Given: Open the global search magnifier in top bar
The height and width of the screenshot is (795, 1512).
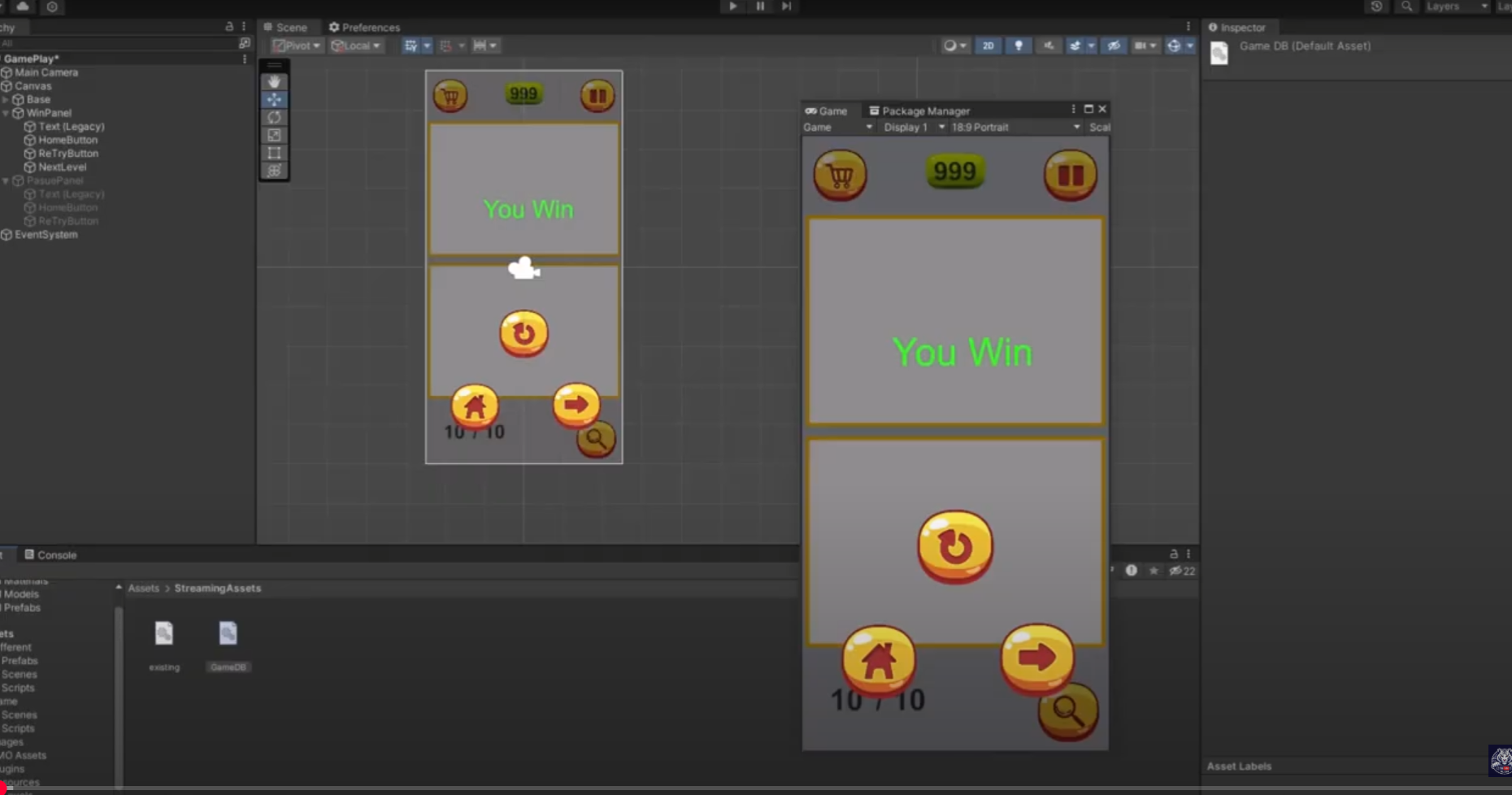Looking at the screenshot, I should click(x=1407, y=7).
